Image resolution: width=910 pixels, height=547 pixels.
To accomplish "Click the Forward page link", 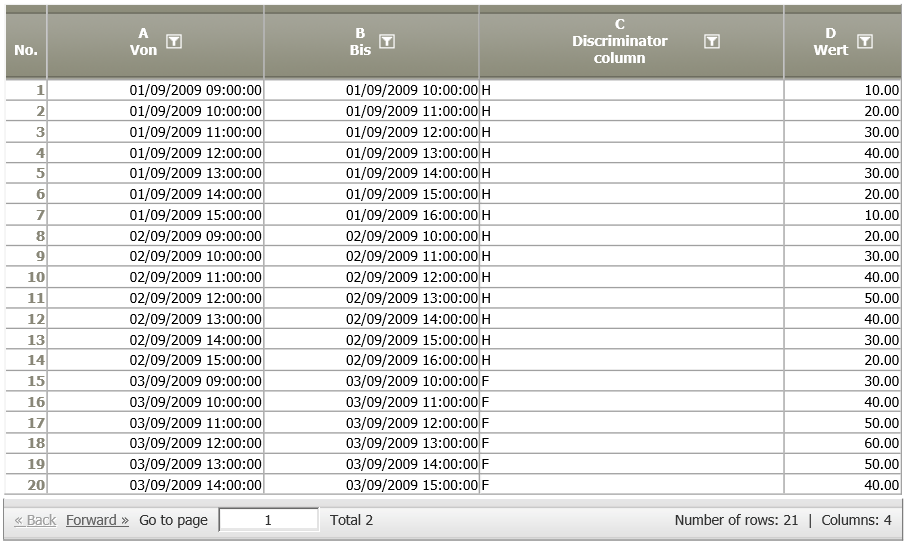I will tap(97, 520).
